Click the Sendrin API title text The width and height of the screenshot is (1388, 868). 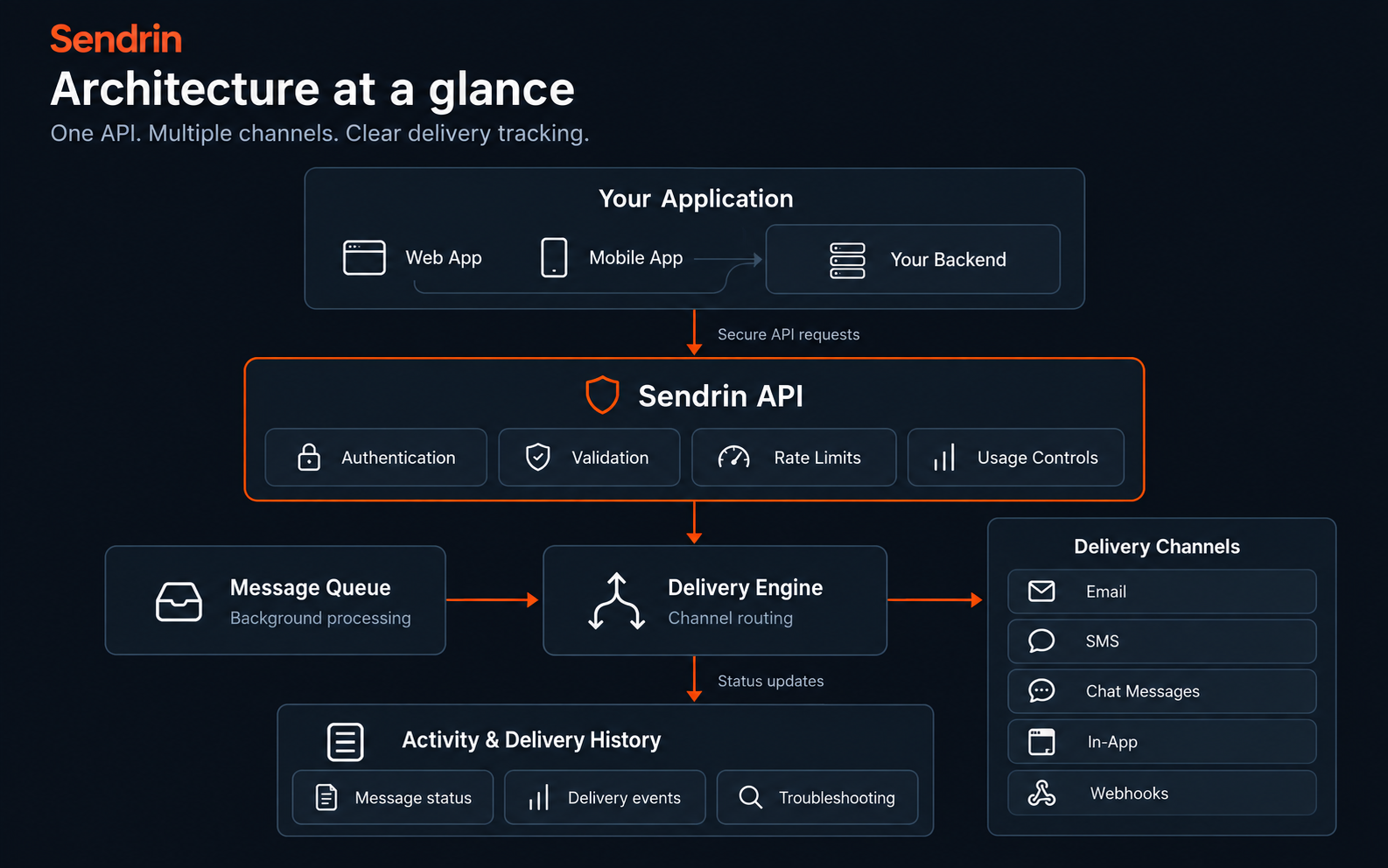click(721, 395)
